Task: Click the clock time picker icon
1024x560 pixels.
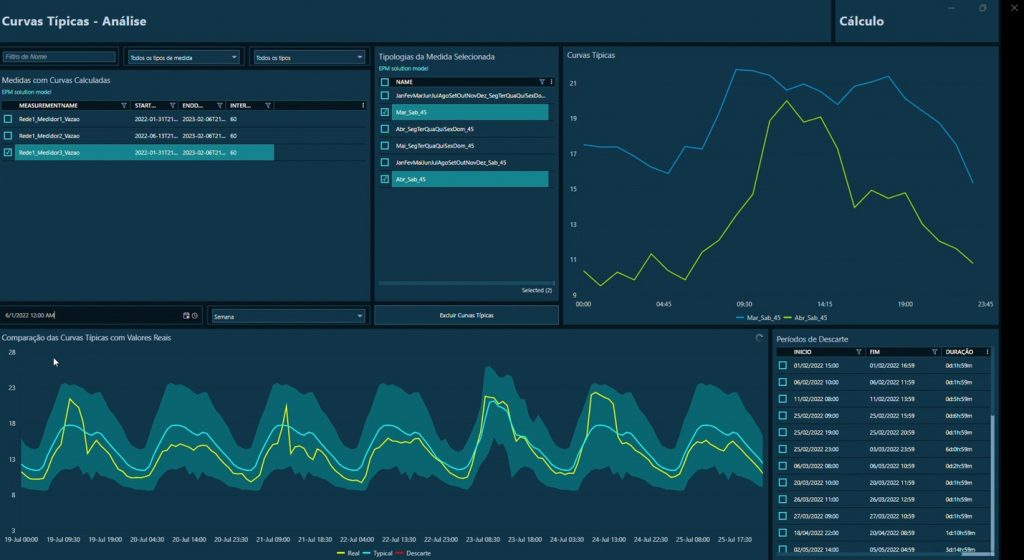Action: point(195,315)
